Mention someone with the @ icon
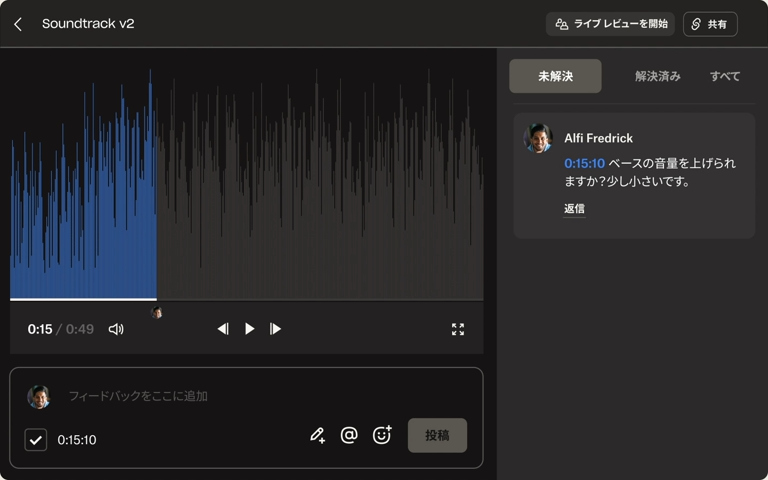This screenshot has height=480, width=768. click(x=349, y=435)
